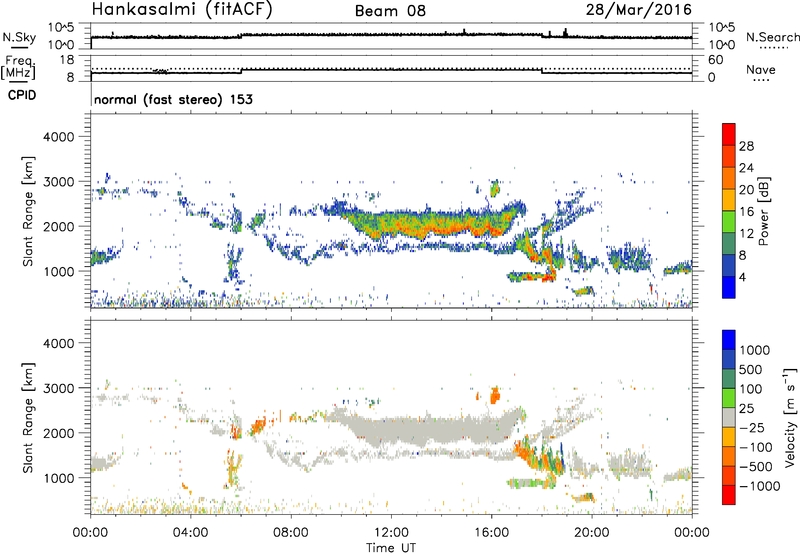Click the '3000' tick on power panel
The height and width of the screenshot is (554, 800).
pyautogui.click(x=59, y=182)
